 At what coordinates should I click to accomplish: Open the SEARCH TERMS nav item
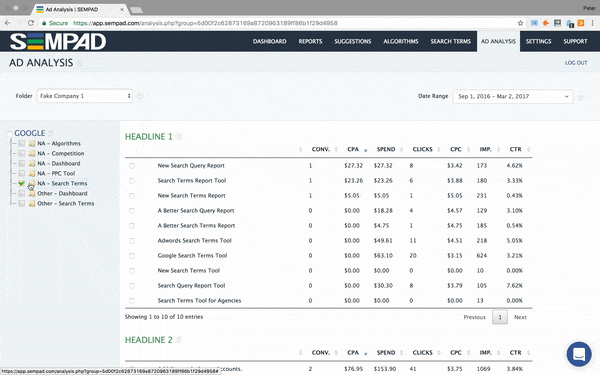tap(450, 41)
